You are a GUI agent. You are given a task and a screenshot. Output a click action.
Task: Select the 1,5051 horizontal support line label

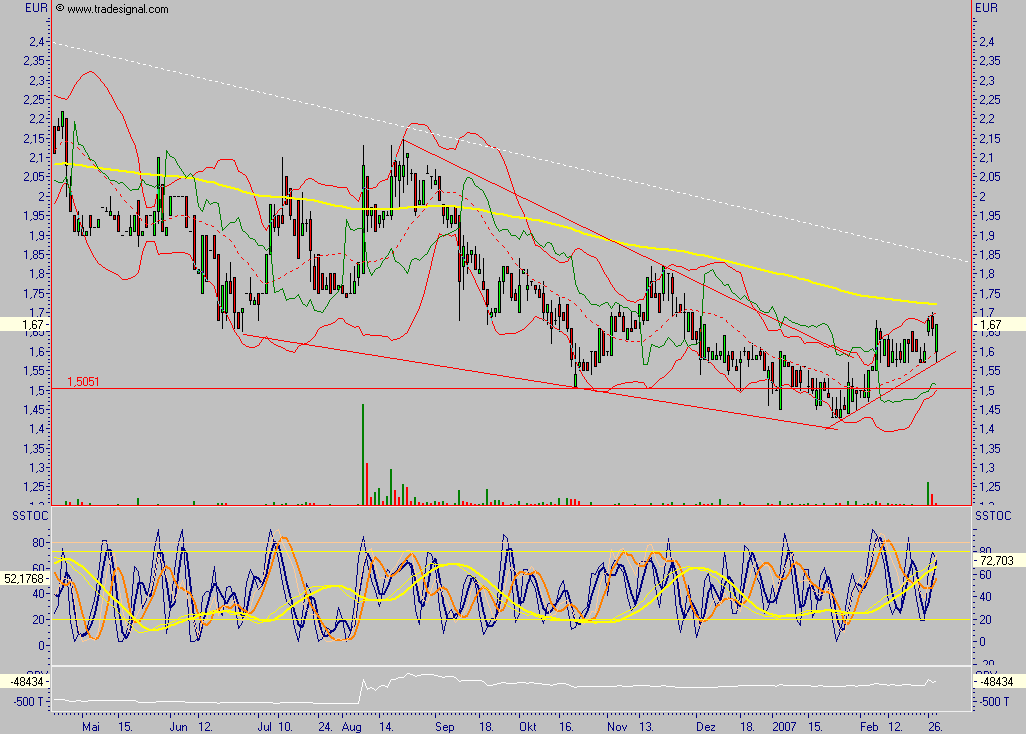click(x=85, y=381)
